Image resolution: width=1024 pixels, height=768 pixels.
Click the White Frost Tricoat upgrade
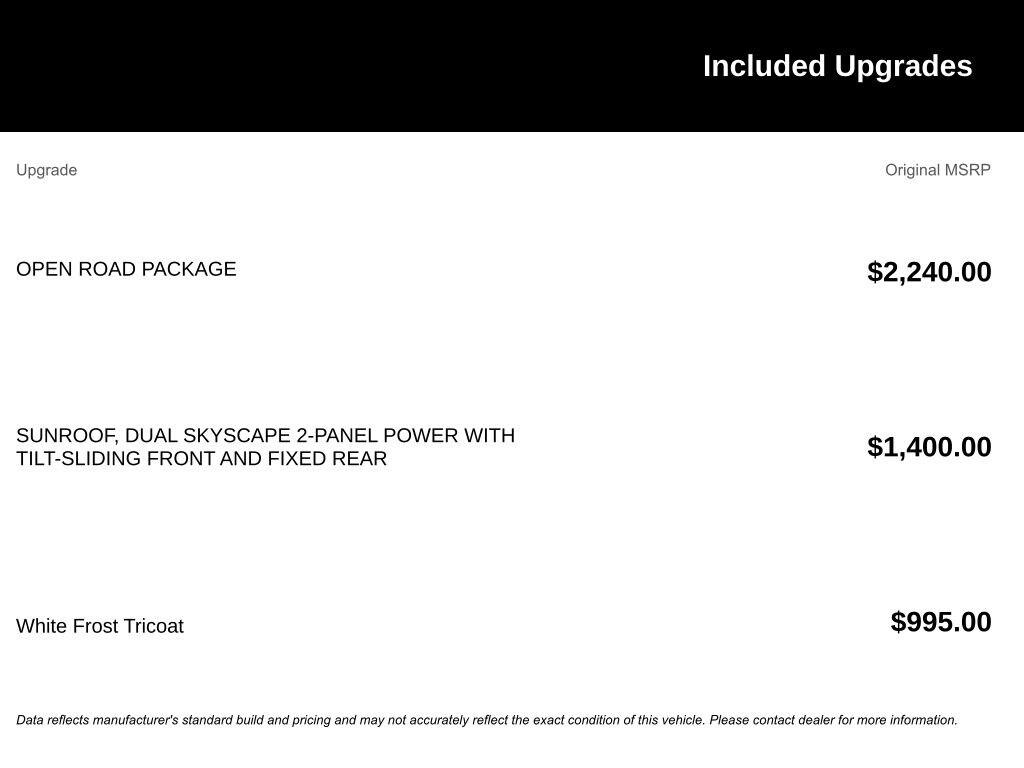click(100, 626)
